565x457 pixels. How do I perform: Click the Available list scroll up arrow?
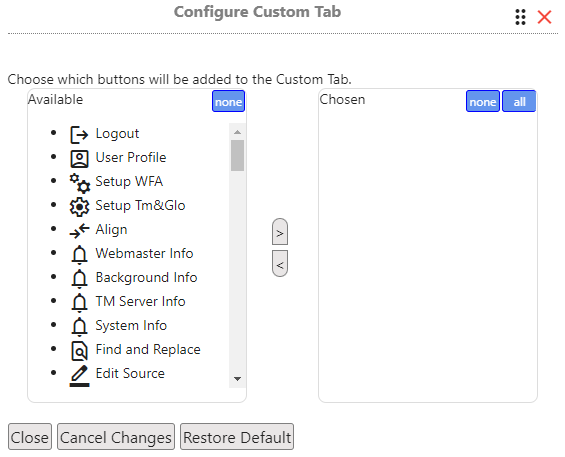[x=237, y=132]
